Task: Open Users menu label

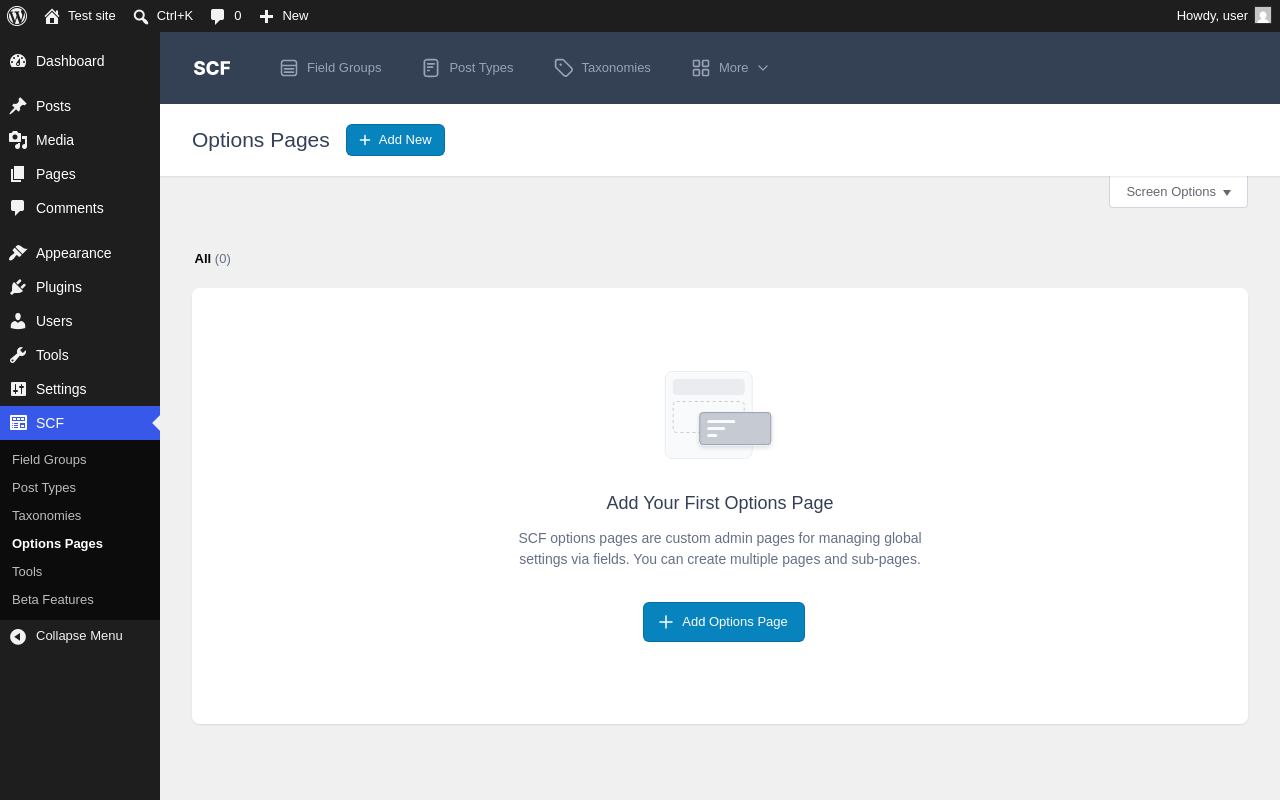Action: tap(54, 321)
